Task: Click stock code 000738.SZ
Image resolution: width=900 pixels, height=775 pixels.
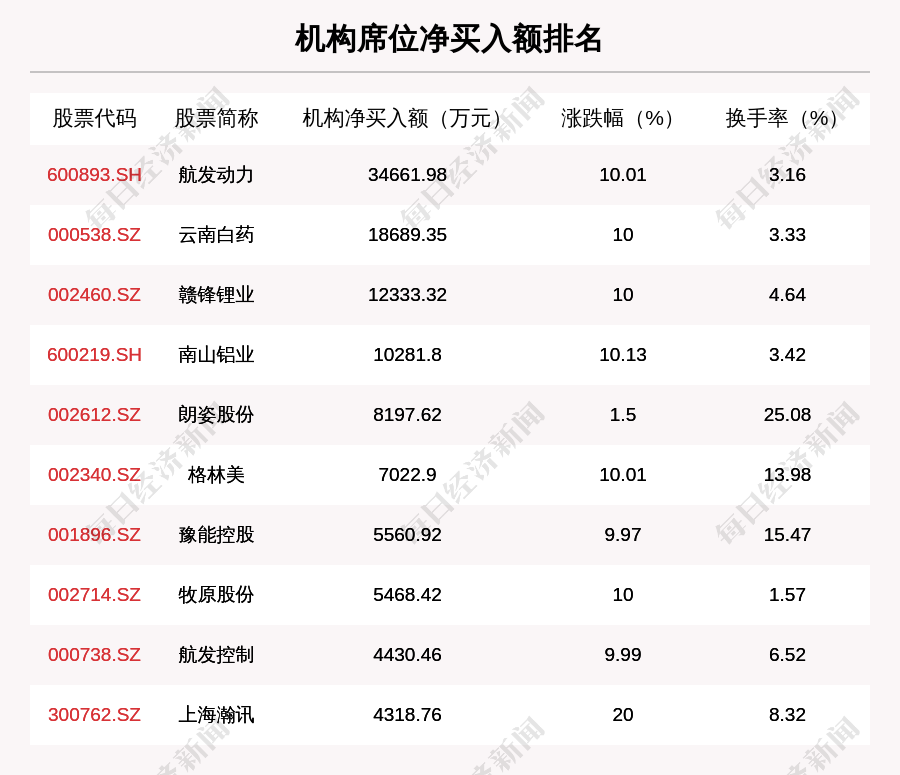Action: (x=94, y=655)
